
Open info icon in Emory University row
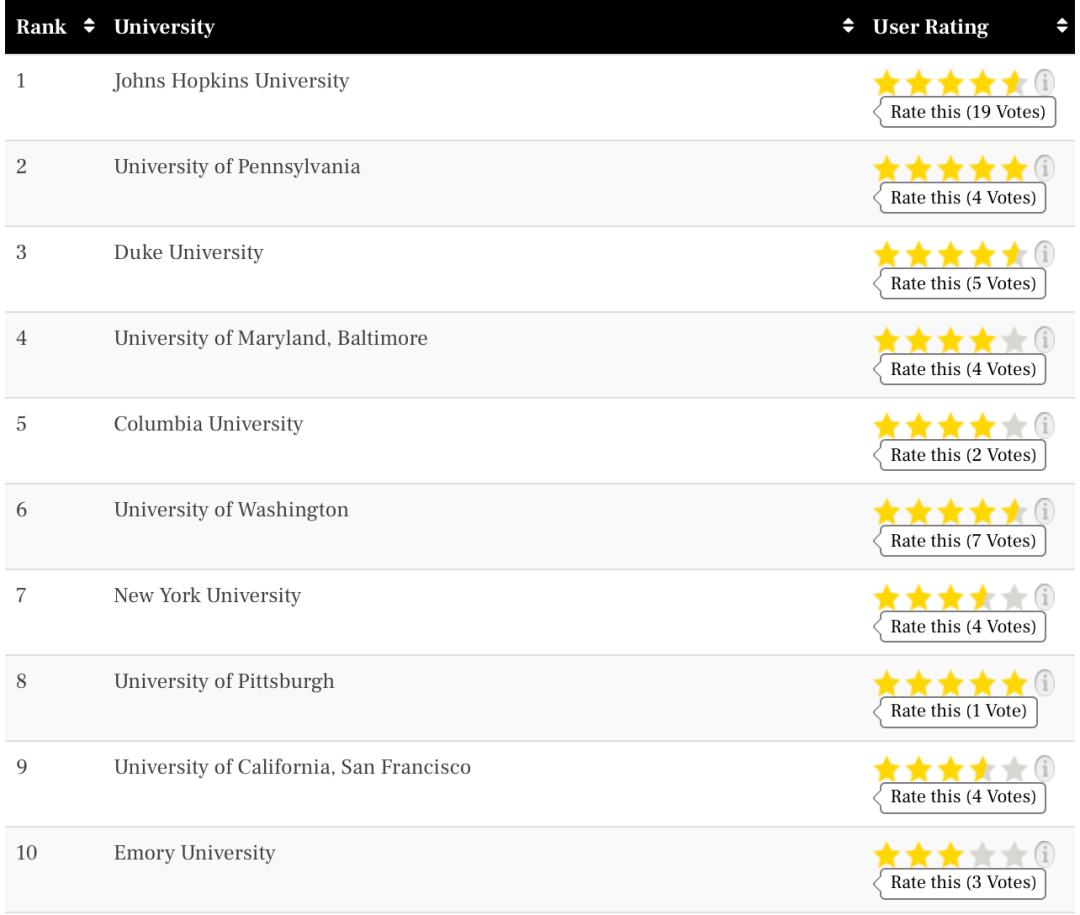(x=1044, y=854)
